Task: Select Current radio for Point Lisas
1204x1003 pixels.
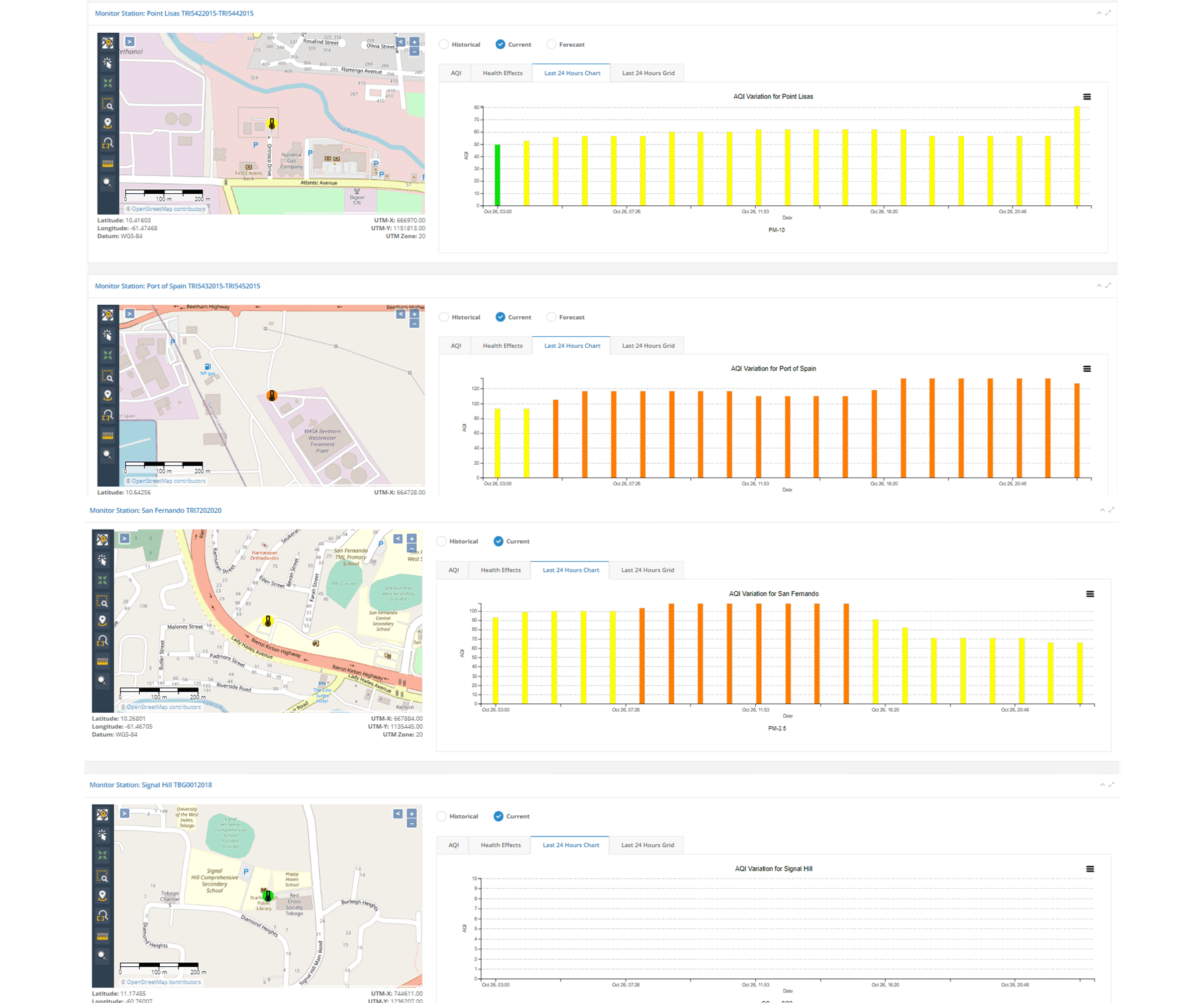Action: pos(500,44)
